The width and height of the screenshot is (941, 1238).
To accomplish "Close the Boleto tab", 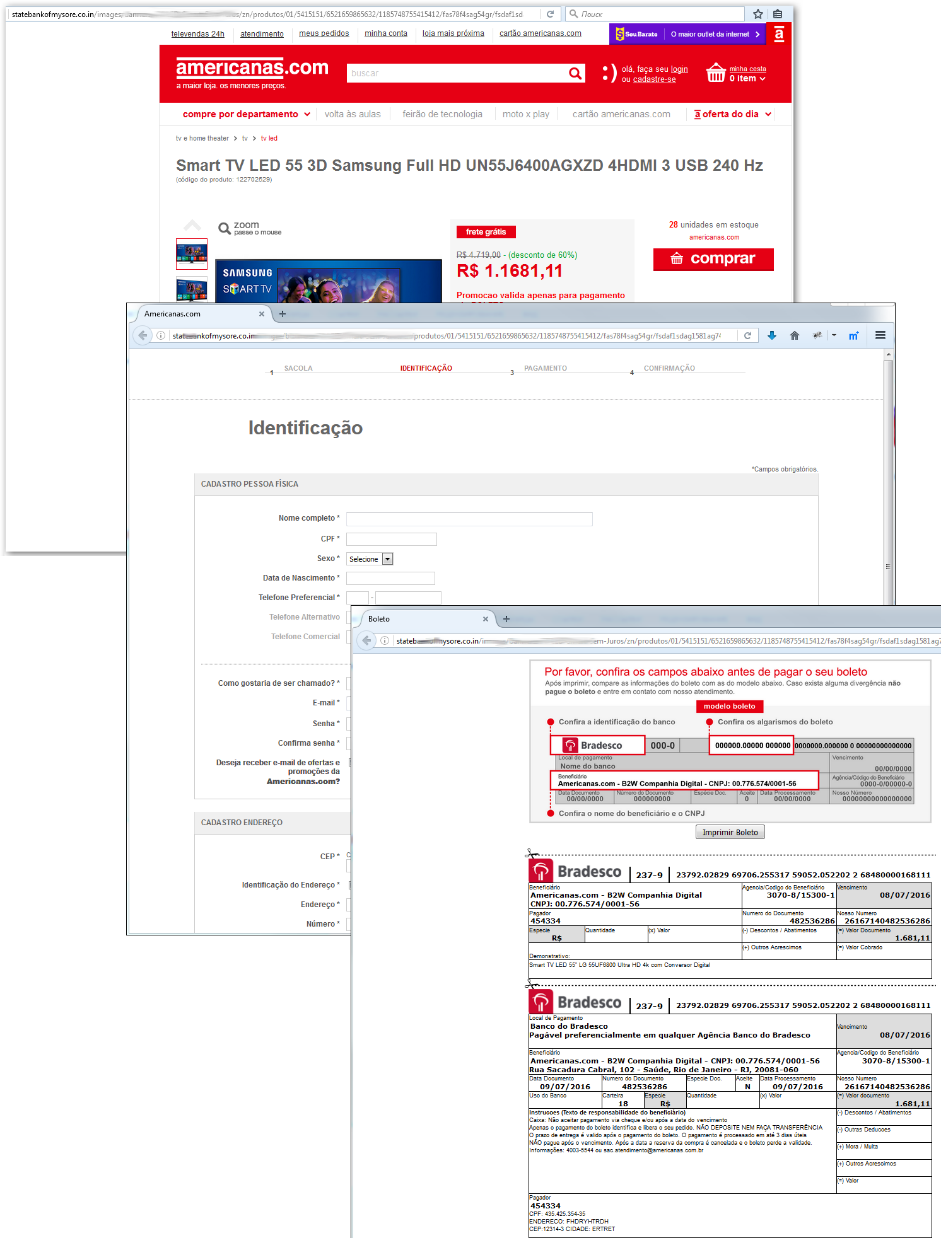I will (487, 619).
